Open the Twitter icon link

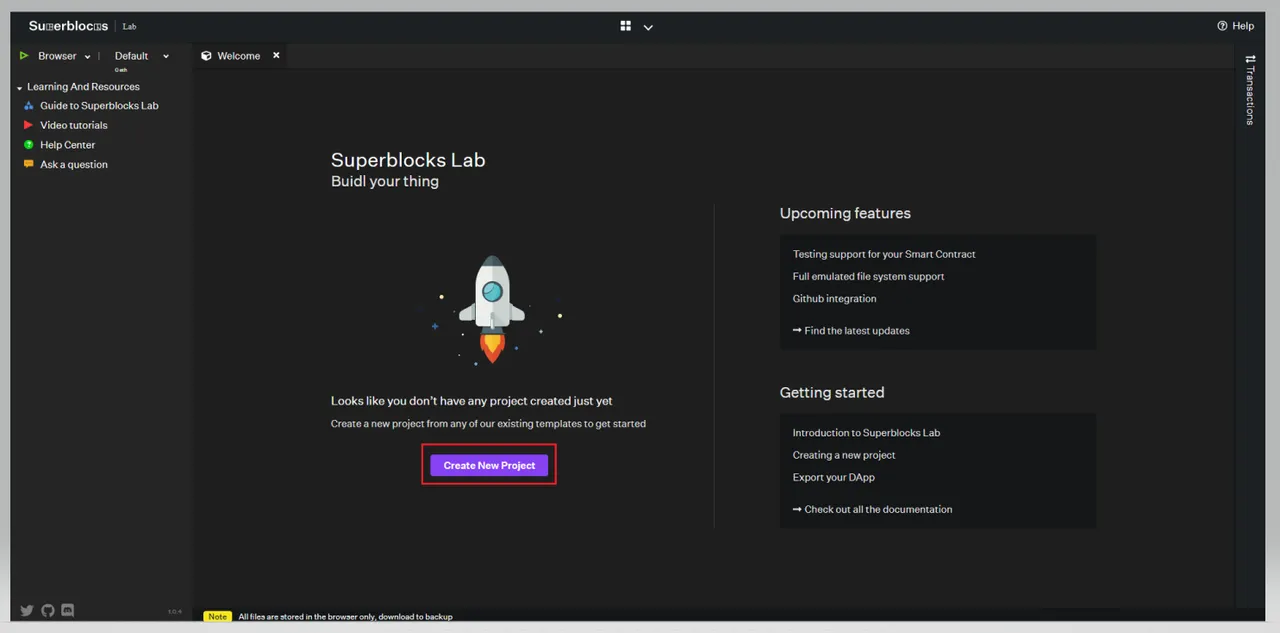(x=27, y=610)
